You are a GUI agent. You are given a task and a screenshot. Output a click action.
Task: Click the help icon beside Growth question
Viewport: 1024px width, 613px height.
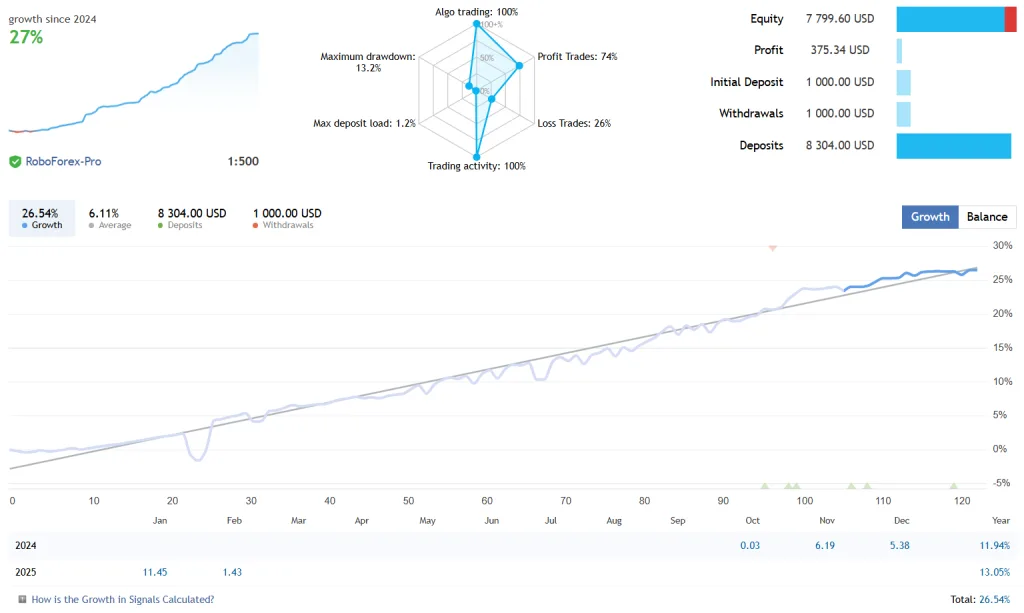point(21,600)
